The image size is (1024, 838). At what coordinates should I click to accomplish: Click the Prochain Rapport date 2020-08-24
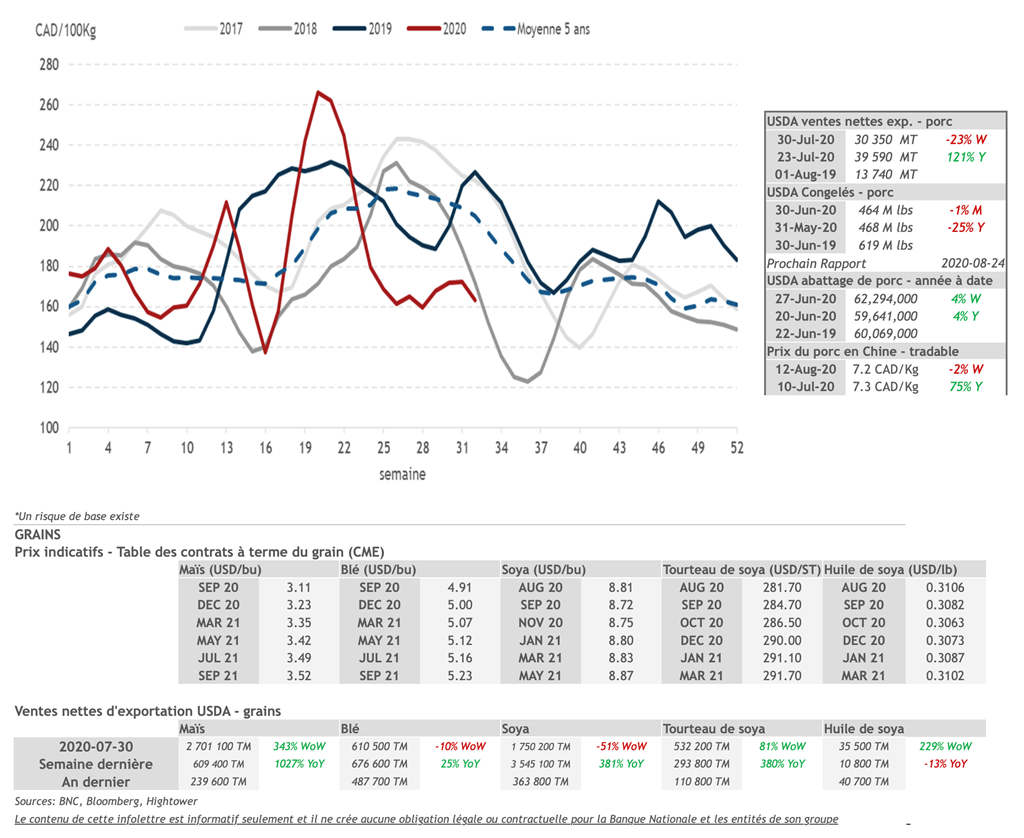click(957, 263)
